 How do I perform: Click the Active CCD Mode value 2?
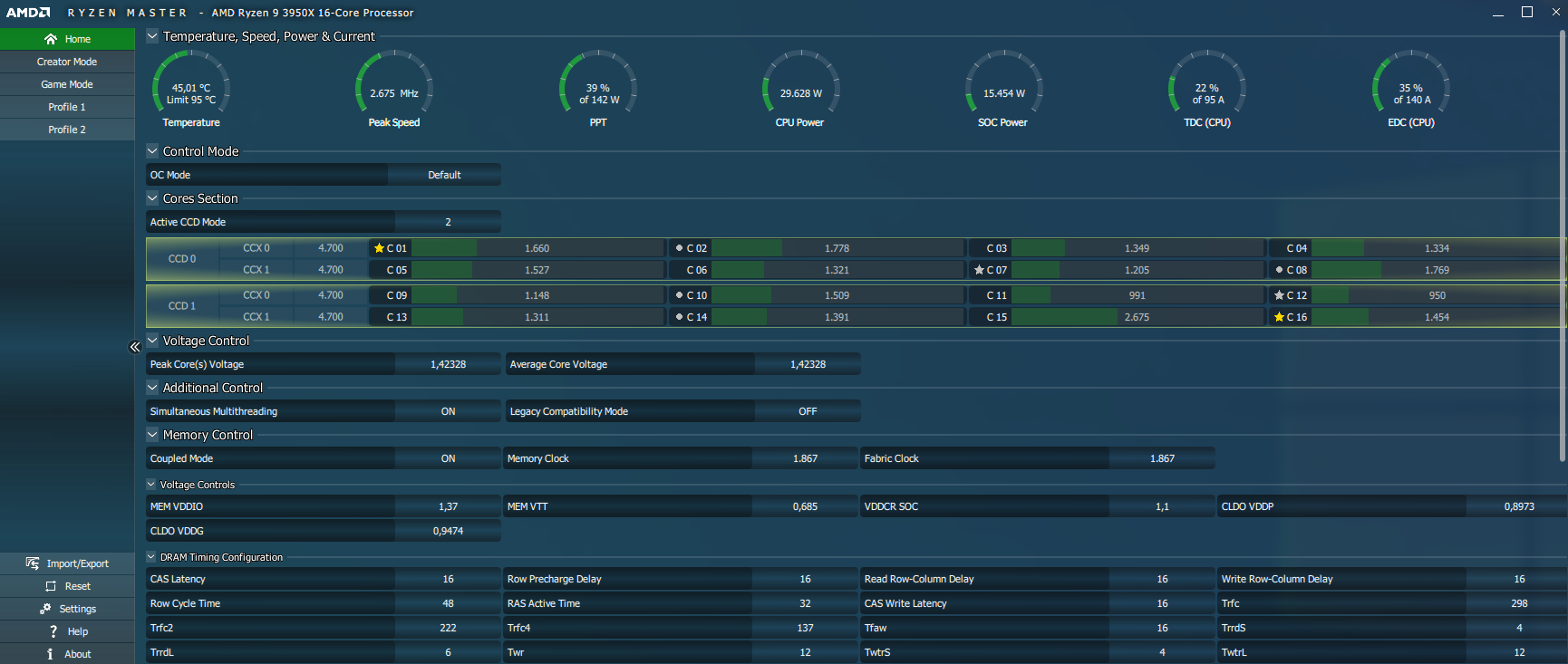pyautogui.click(x=448, y=222)
